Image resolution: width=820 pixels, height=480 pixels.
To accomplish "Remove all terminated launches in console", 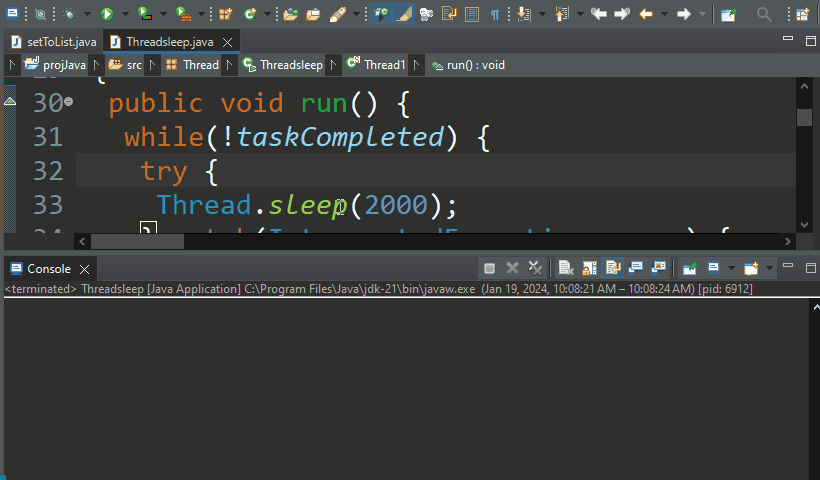I will pyautogui.click(x=535, y=268).
